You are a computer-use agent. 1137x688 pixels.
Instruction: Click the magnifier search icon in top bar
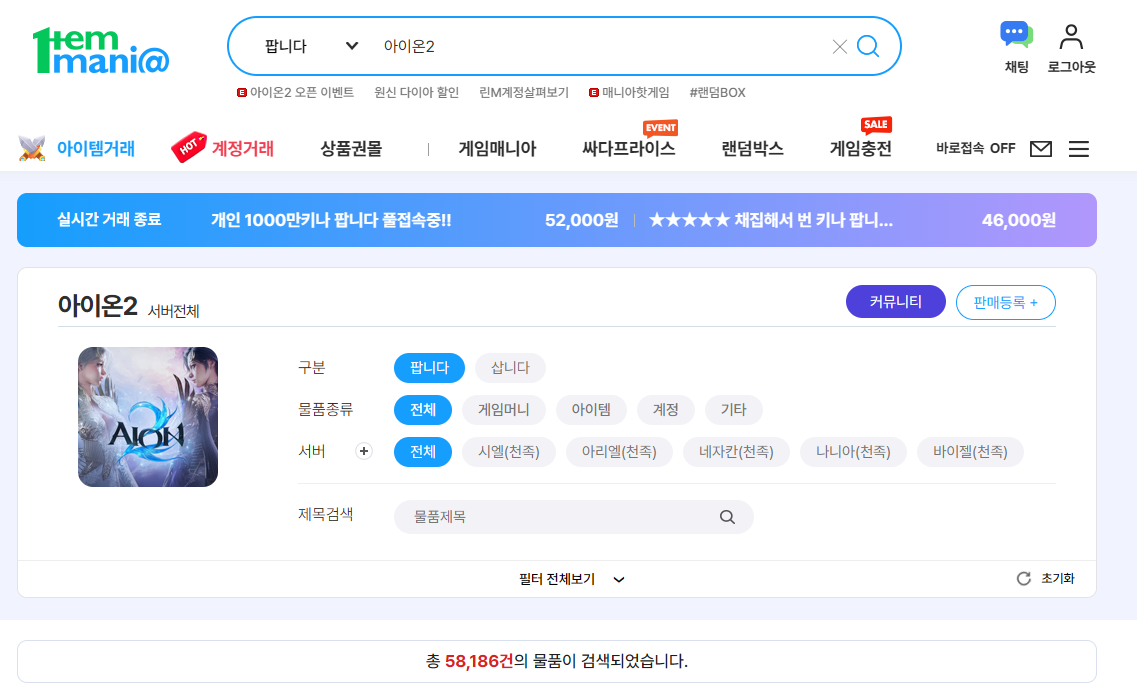point(868,46)
